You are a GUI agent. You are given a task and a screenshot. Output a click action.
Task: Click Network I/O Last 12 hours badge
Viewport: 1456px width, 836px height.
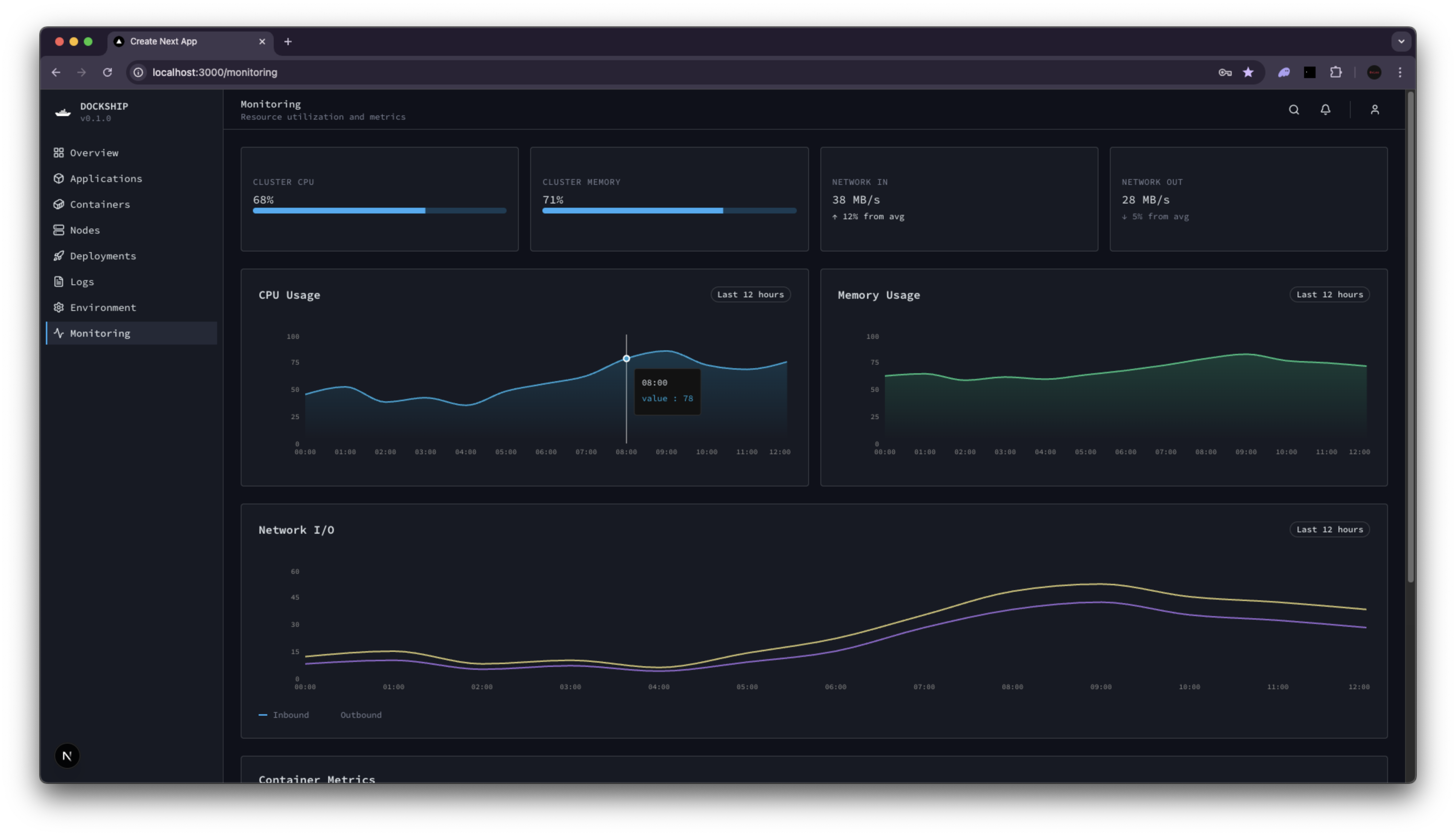coord(1329,529)
